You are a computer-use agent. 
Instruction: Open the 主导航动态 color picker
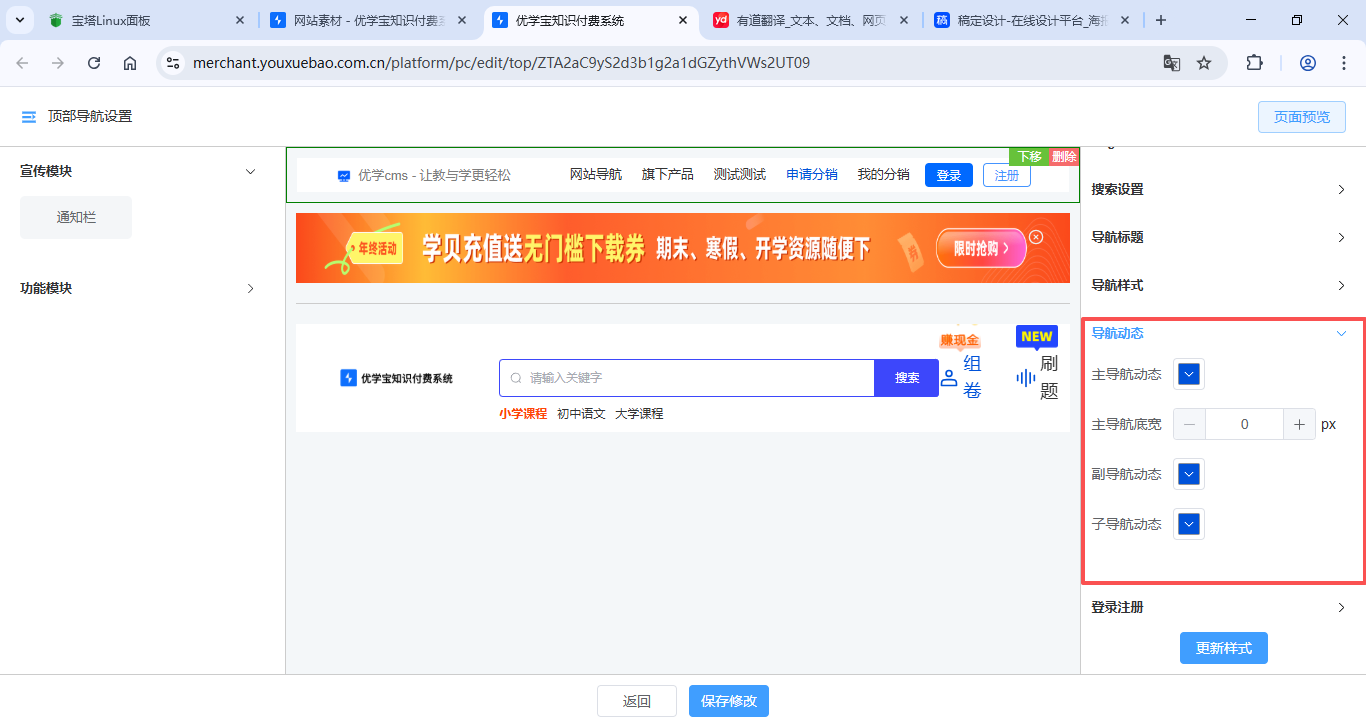tap(1188, 374)
